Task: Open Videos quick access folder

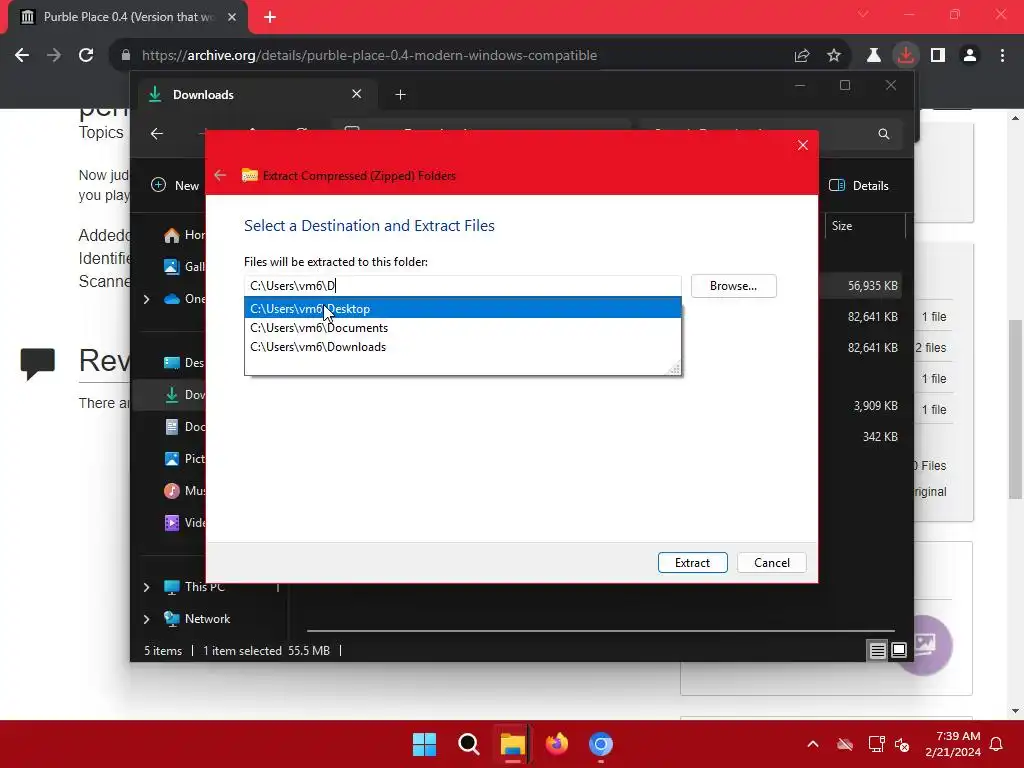Action: click(184, 522)
